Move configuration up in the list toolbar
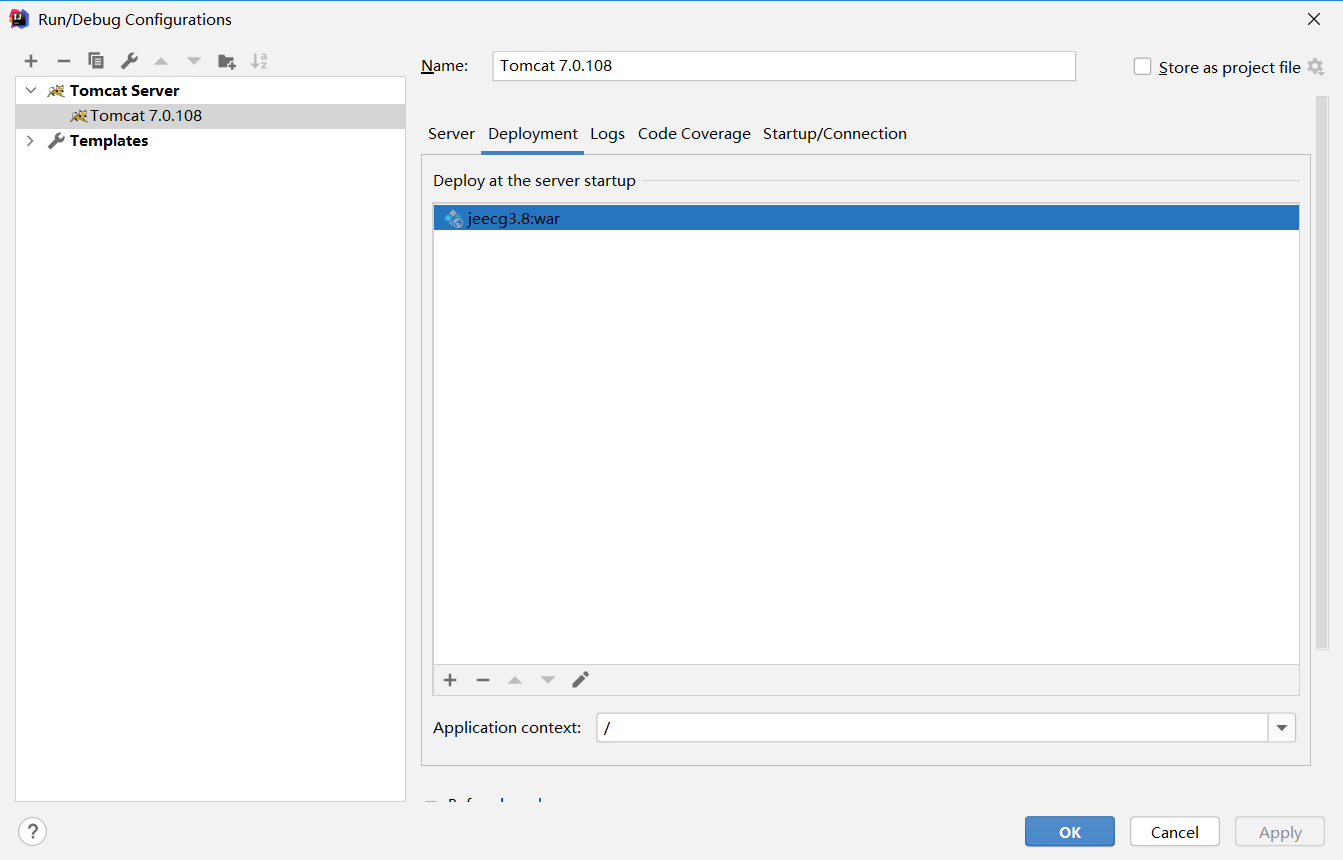Screen dimensions: 1343x860 click(x=161, y=61)
